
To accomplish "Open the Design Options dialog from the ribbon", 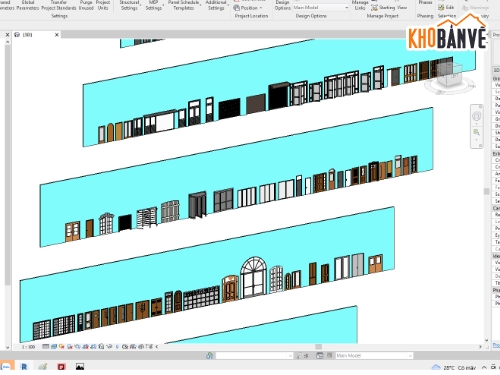I will pos(282,5).
